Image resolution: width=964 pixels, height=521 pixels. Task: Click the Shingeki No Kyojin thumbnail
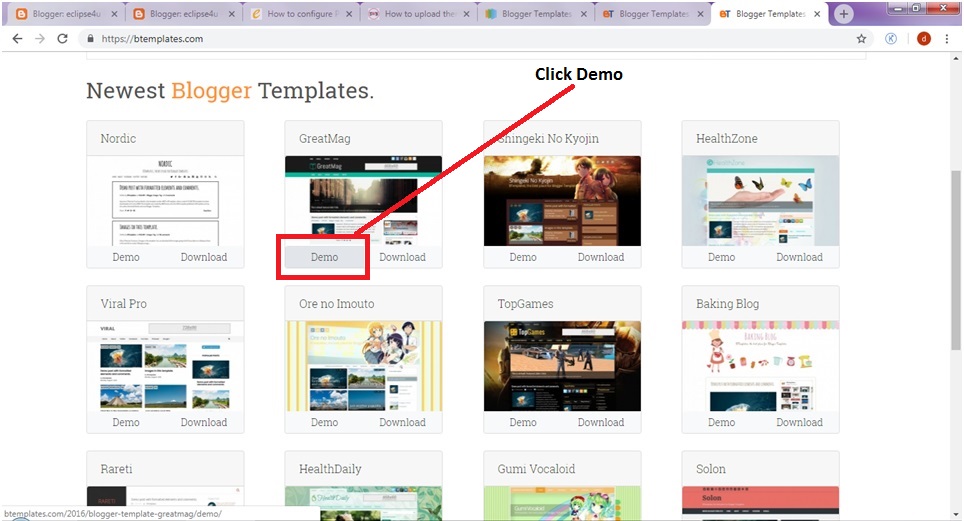563,201
